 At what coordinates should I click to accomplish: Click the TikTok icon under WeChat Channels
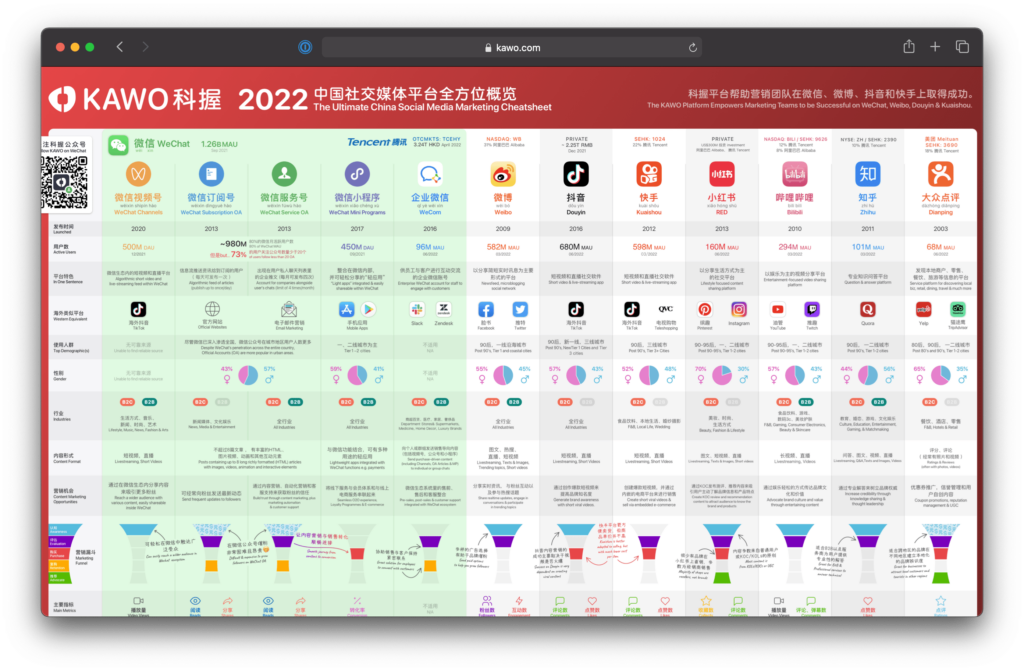point(138,310)
